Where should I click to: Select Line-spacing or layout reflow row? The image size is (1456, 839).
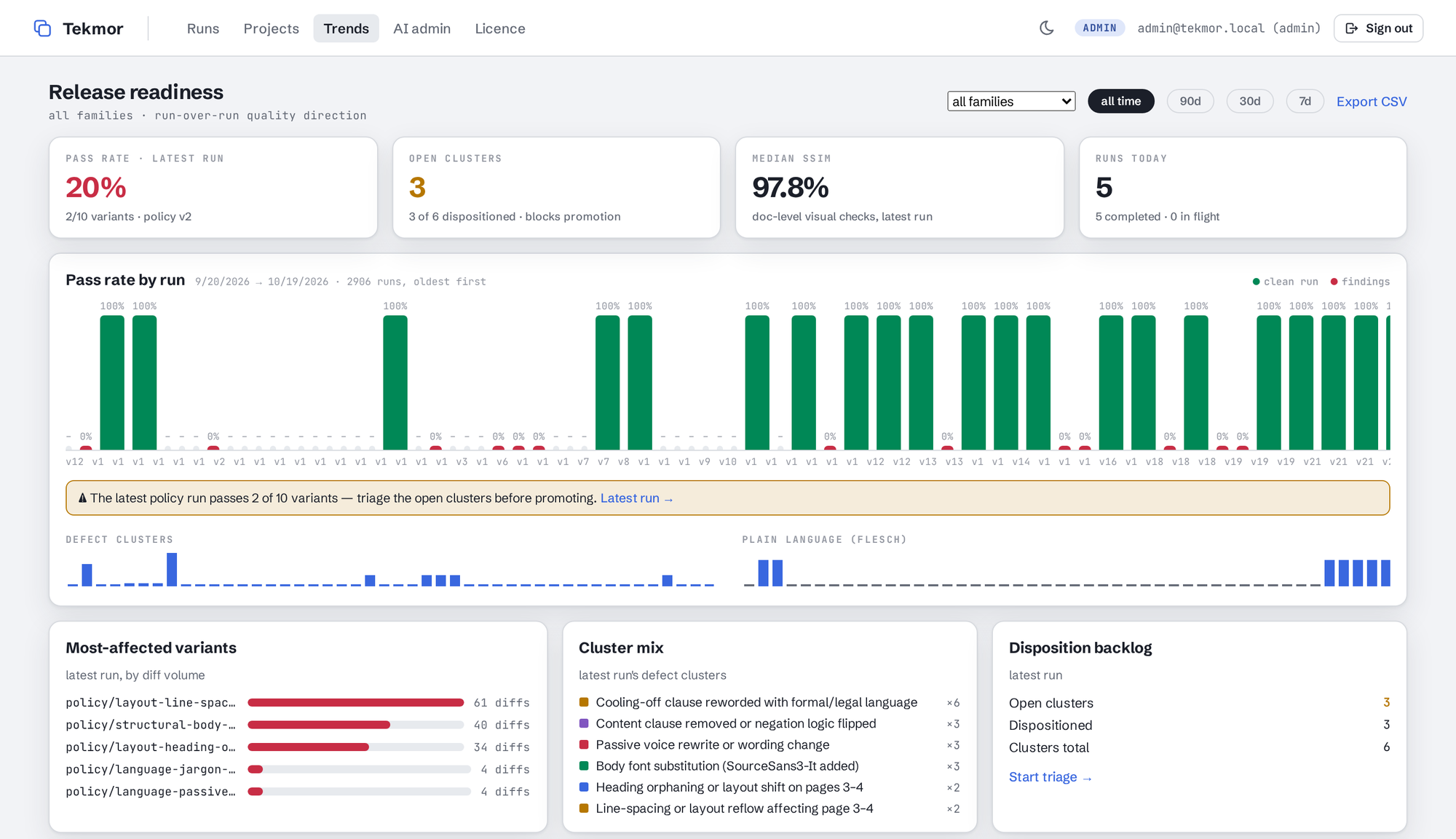[769, 808]
